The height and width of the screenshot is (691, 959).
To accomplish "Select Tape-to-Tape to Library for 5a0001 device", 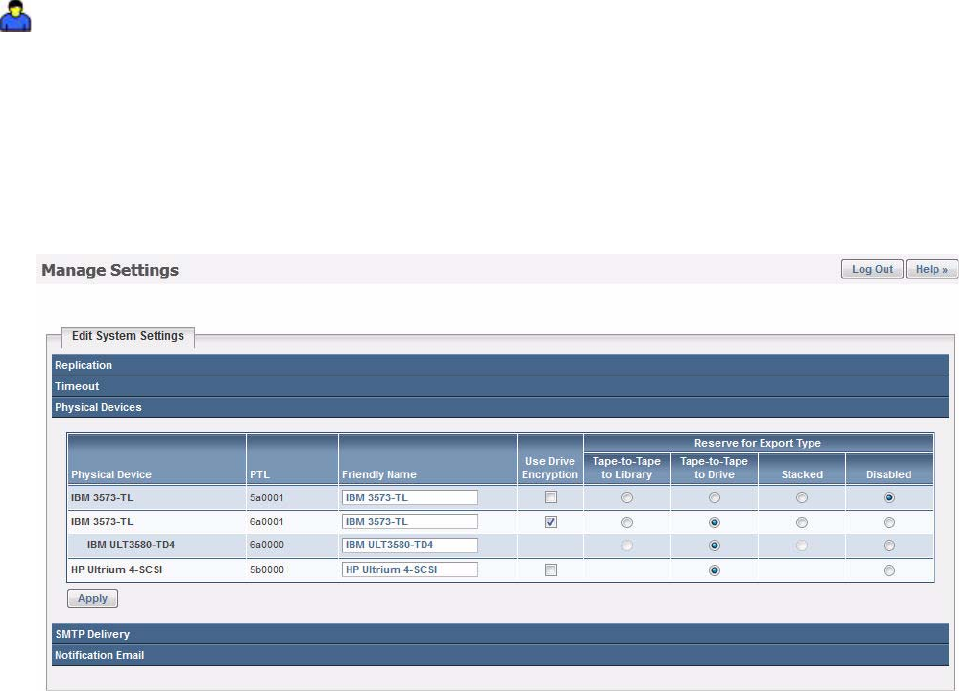I will [627, 498].
